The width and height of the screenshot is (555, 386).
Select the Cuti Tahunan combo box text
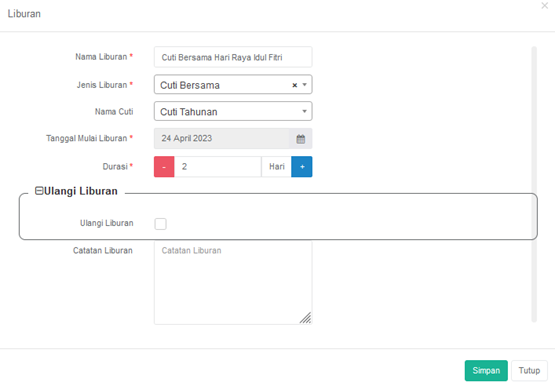coord(189,112)
